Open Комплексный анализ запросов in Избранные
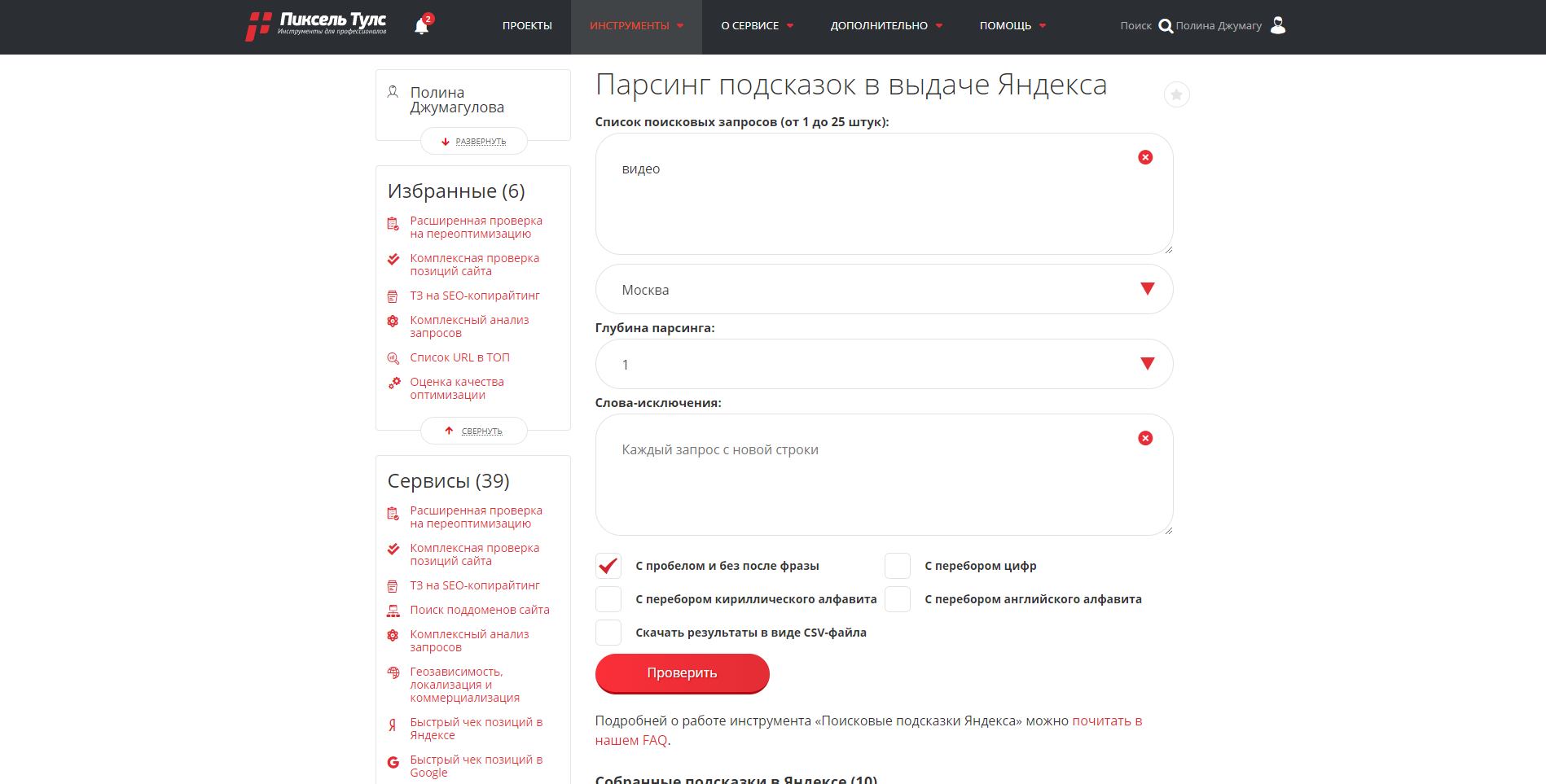 tap(469, 326)
